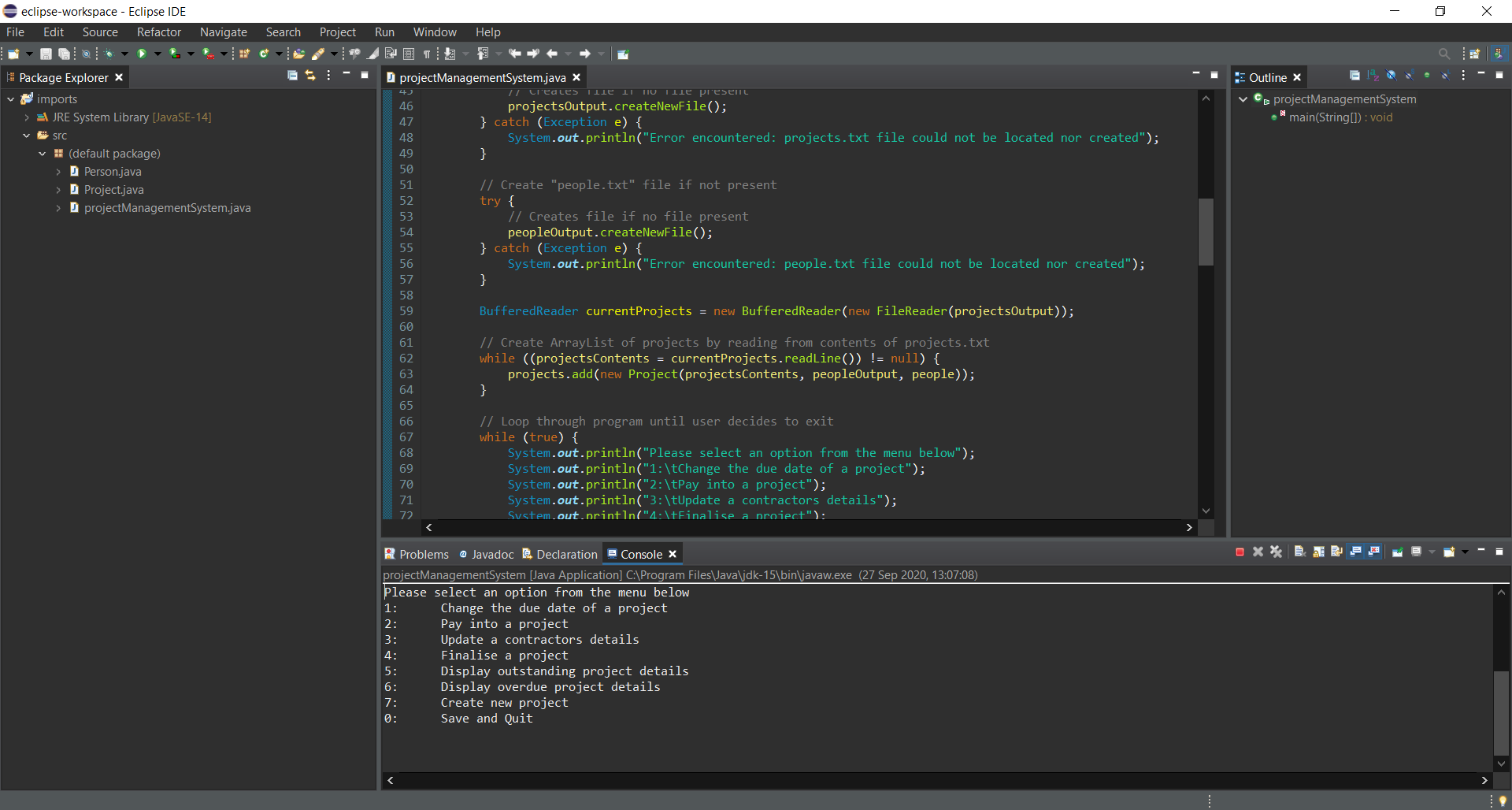
Task: Clear the Console output
Action: click(1300, 552)
